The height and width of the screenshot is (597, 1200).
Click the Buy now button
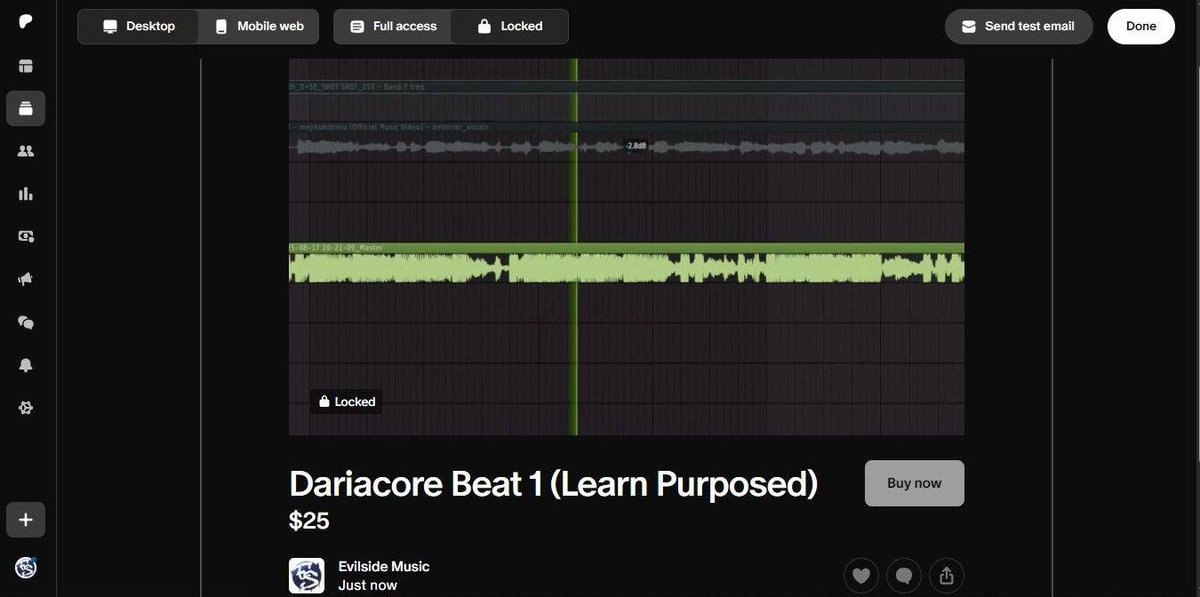[x=914, y=483]
